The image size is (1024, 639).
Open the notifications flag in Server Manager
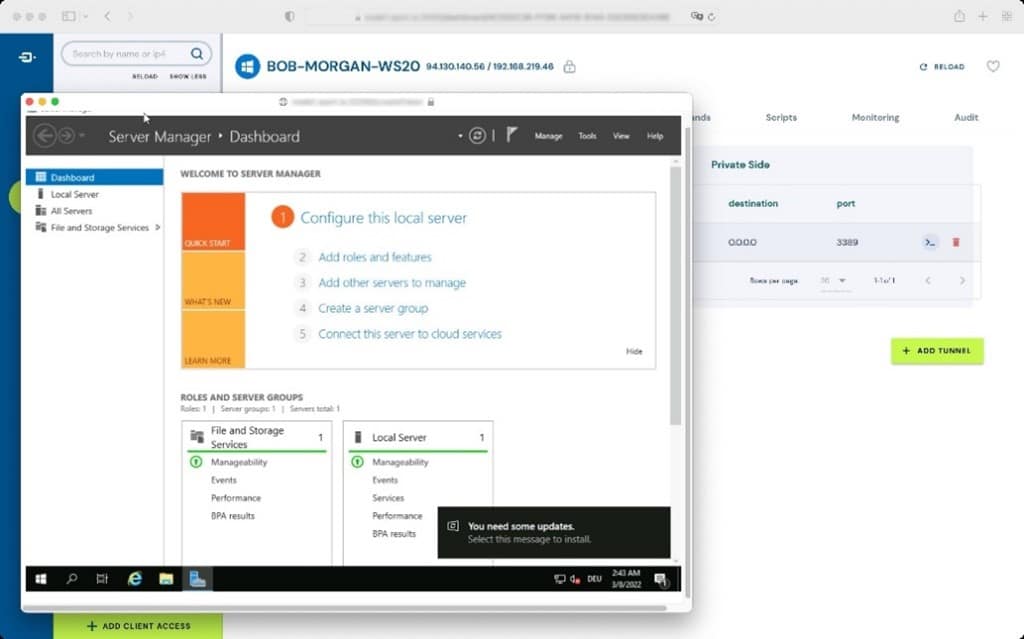coord(511,135)
